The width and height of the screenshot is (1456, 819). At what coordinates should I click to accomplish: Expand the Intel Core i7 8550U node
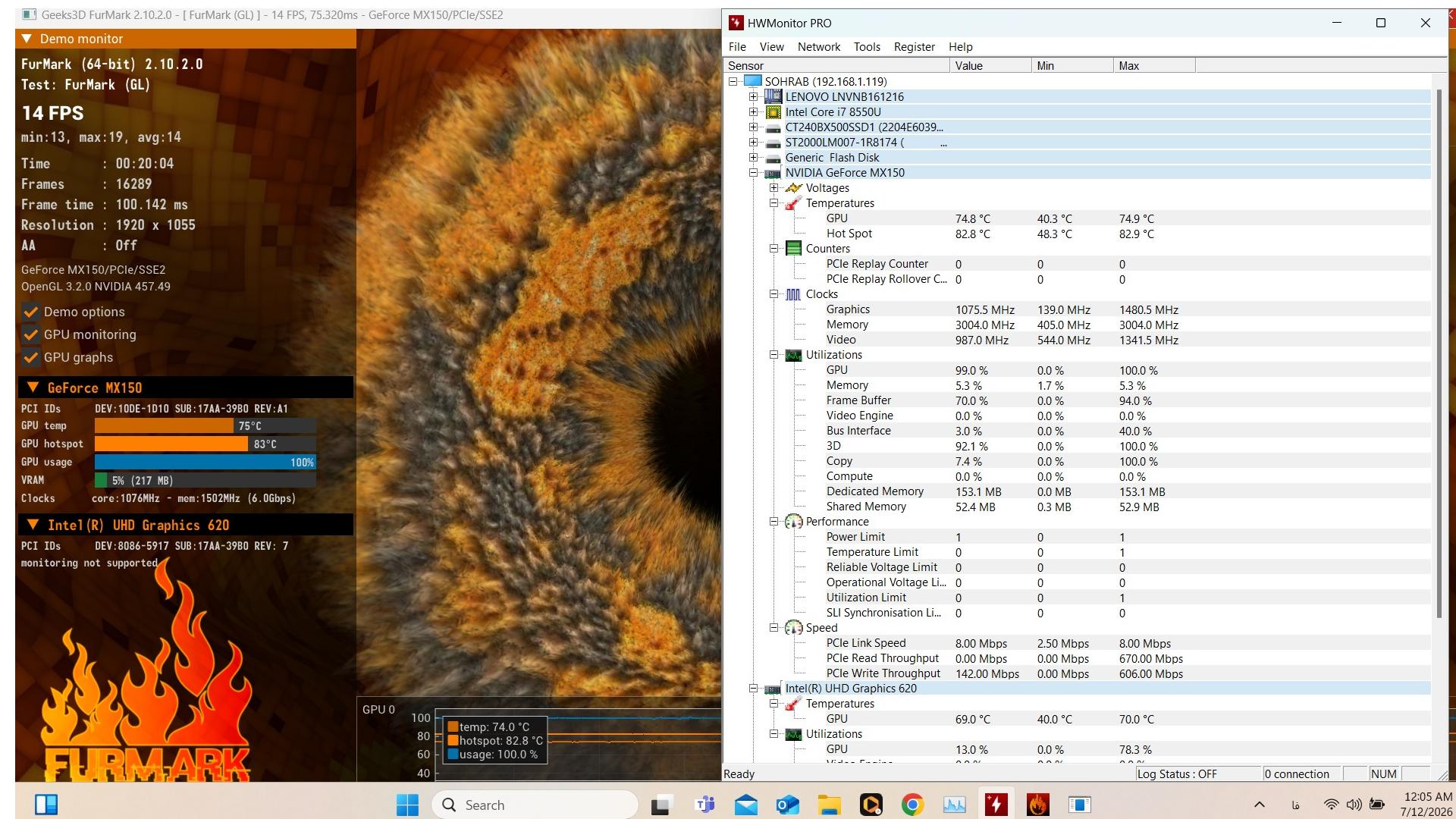753,111
